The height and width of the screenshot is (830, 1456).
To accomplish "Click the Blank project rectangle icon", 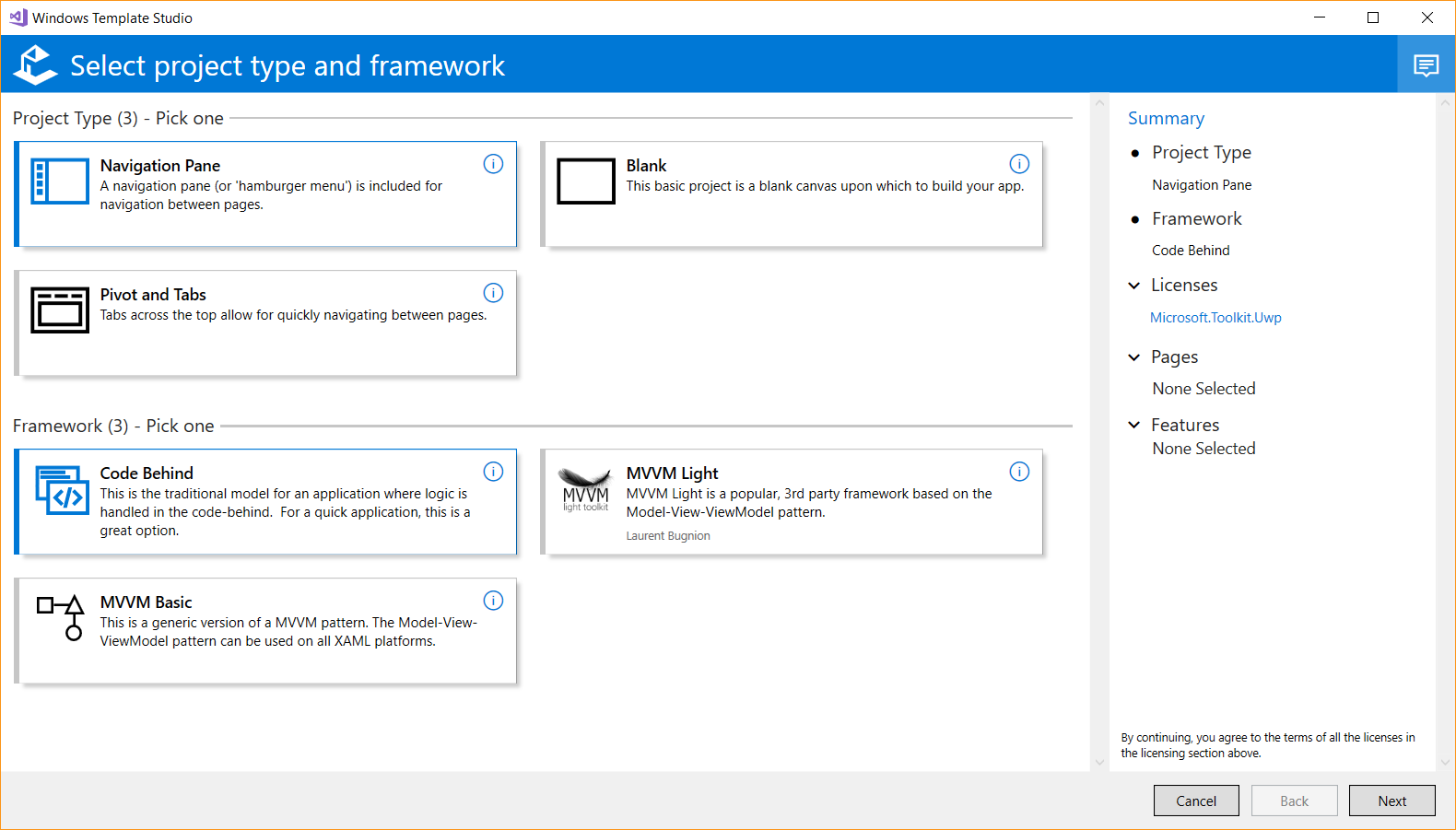I will coord(586,181).
